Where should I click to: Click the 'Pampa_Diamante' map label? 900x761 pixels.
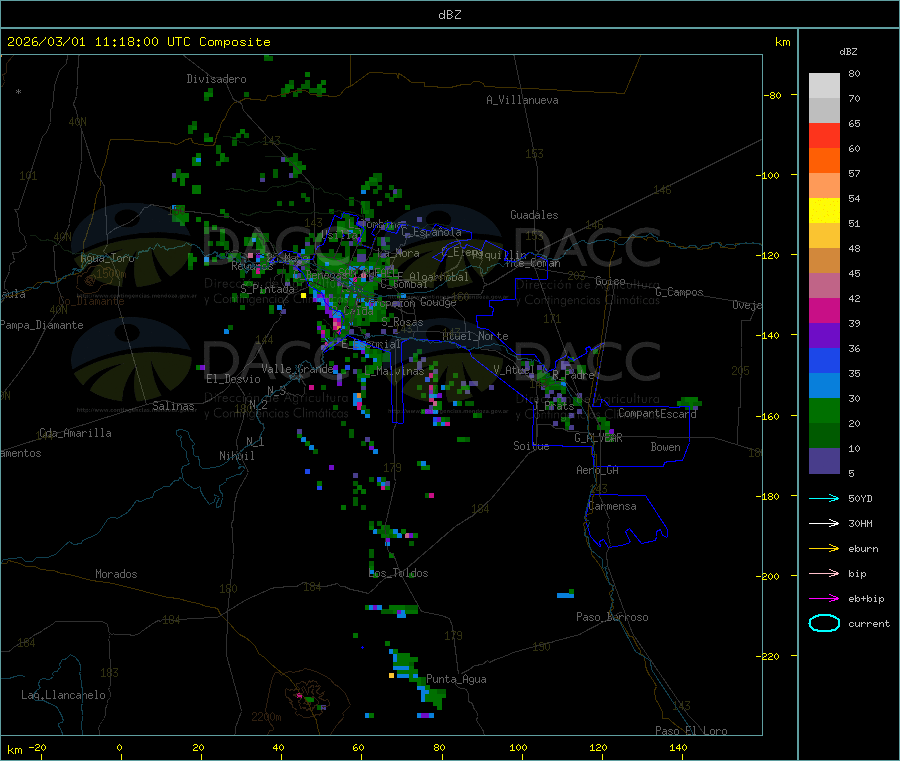[42, 325]
